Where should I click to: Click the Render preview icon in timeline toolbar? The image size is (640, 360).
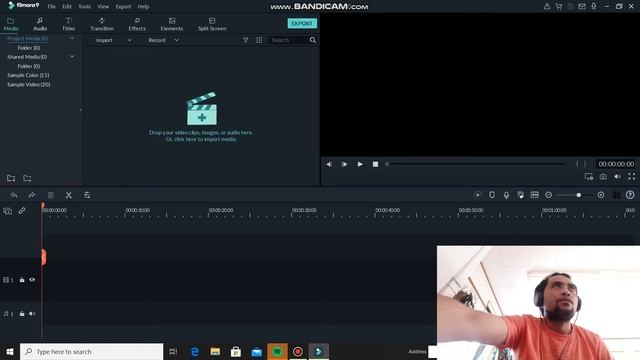tap(478, 195)
